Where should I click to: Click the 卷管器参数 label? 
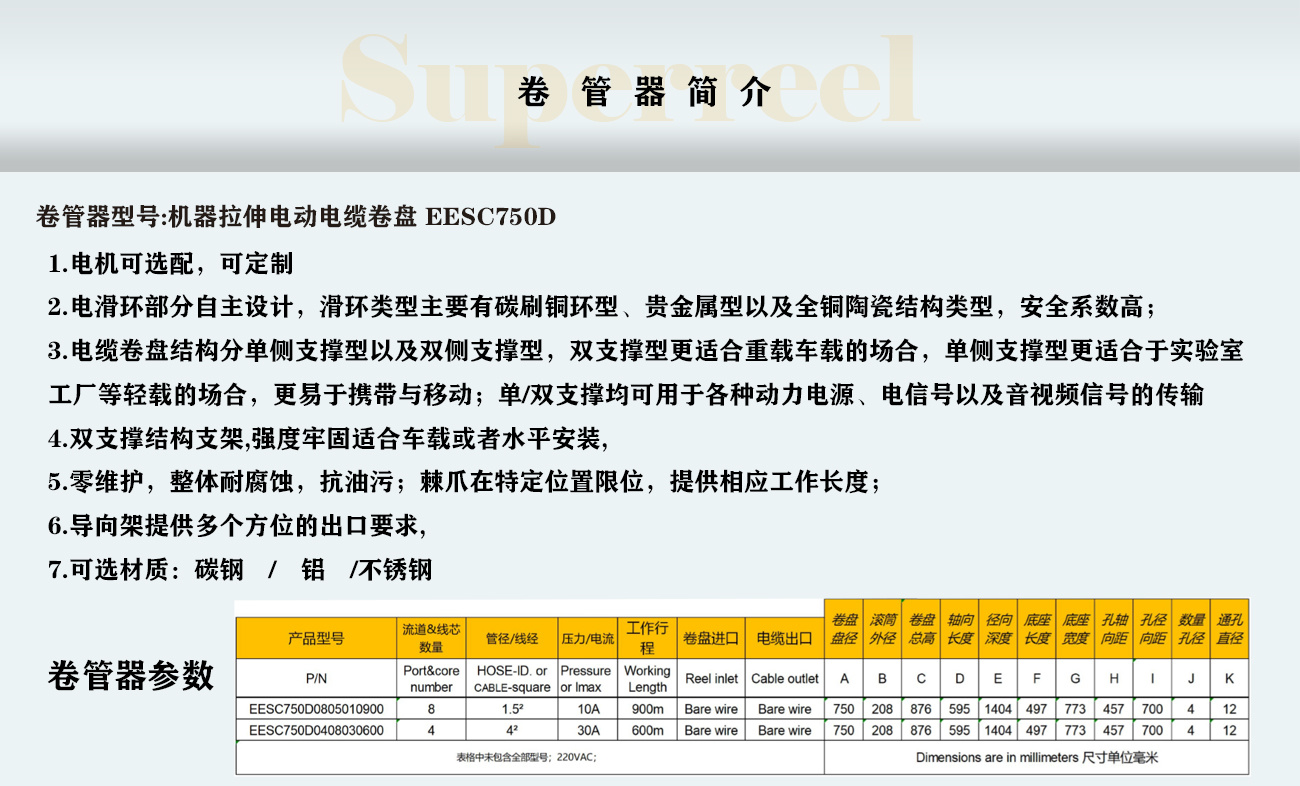[x=130, y=676]
